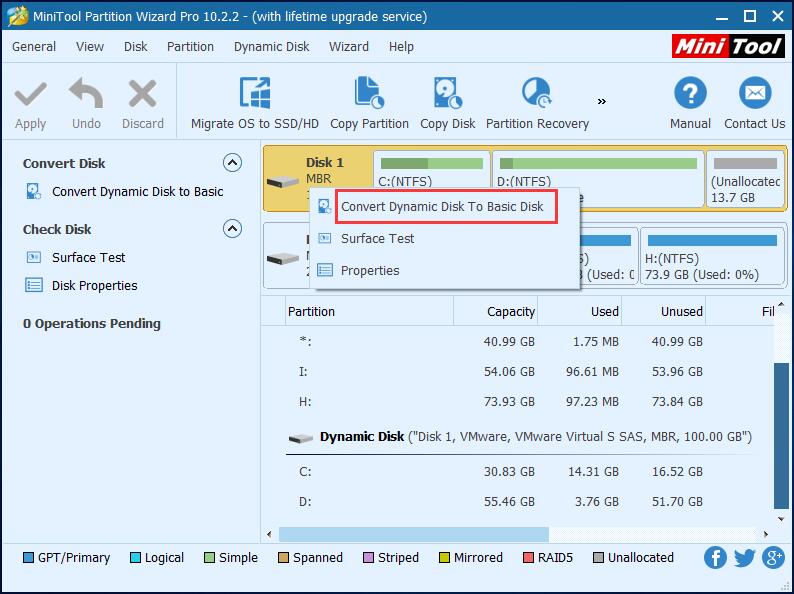This screenshot has width=794, height=594.
Task: Open the Copy Disk tool
Action: pos(448,104)
